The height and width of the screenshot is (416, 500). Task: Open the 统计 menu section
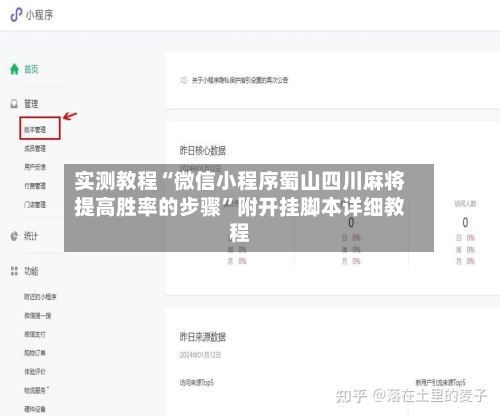point(31,236)
